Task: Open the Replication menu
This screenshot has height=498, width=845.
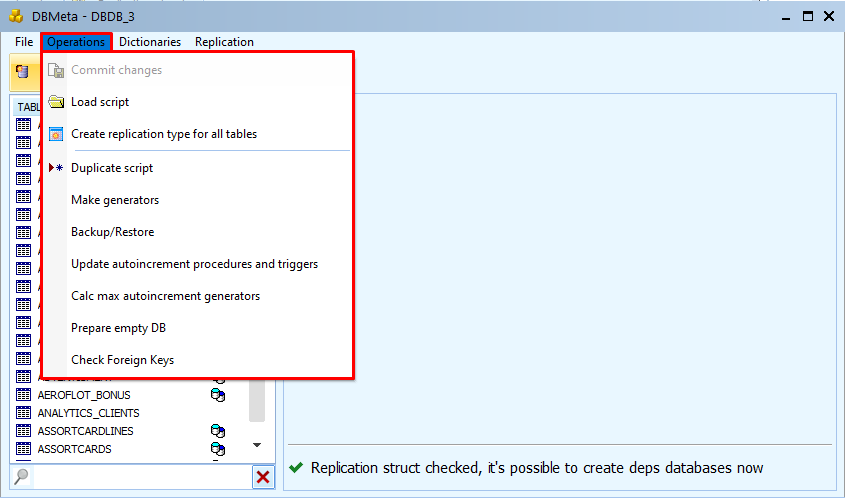Action: point(224,42)
